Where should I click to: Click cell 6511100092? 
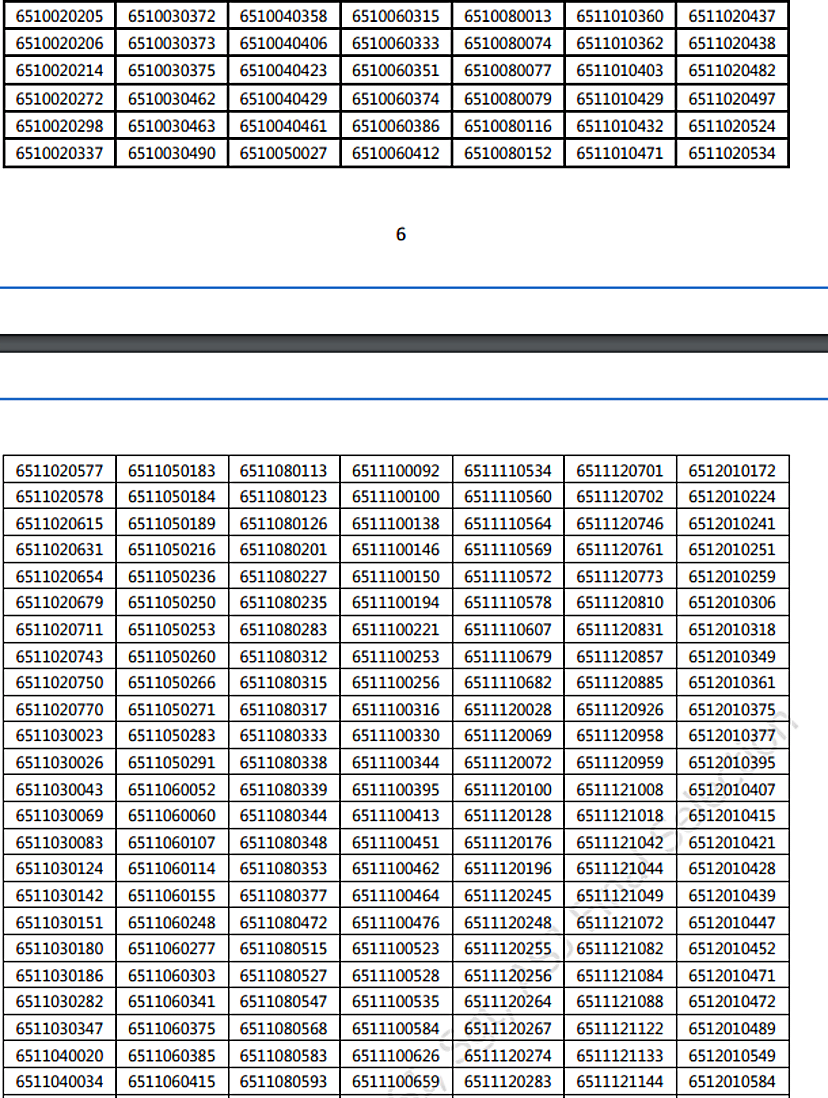tap(396, 470)
